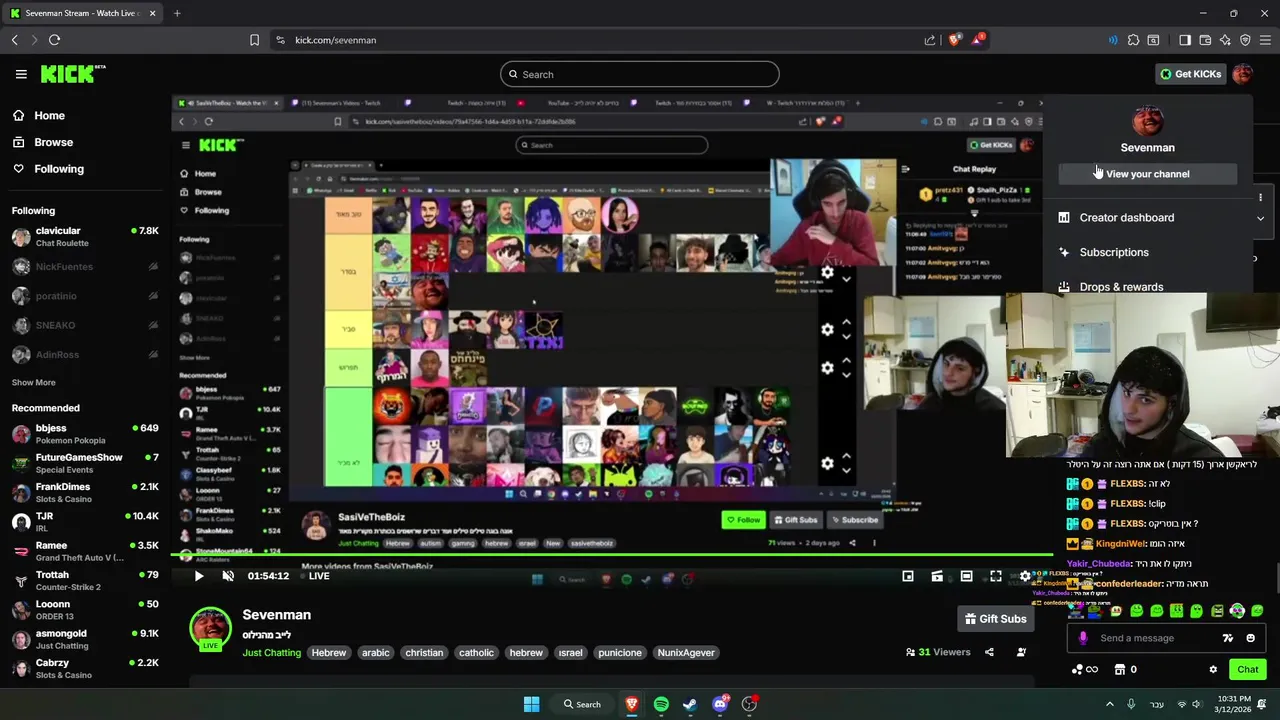
Task: Open player settings gear
Action: [x=1025, y=576]
